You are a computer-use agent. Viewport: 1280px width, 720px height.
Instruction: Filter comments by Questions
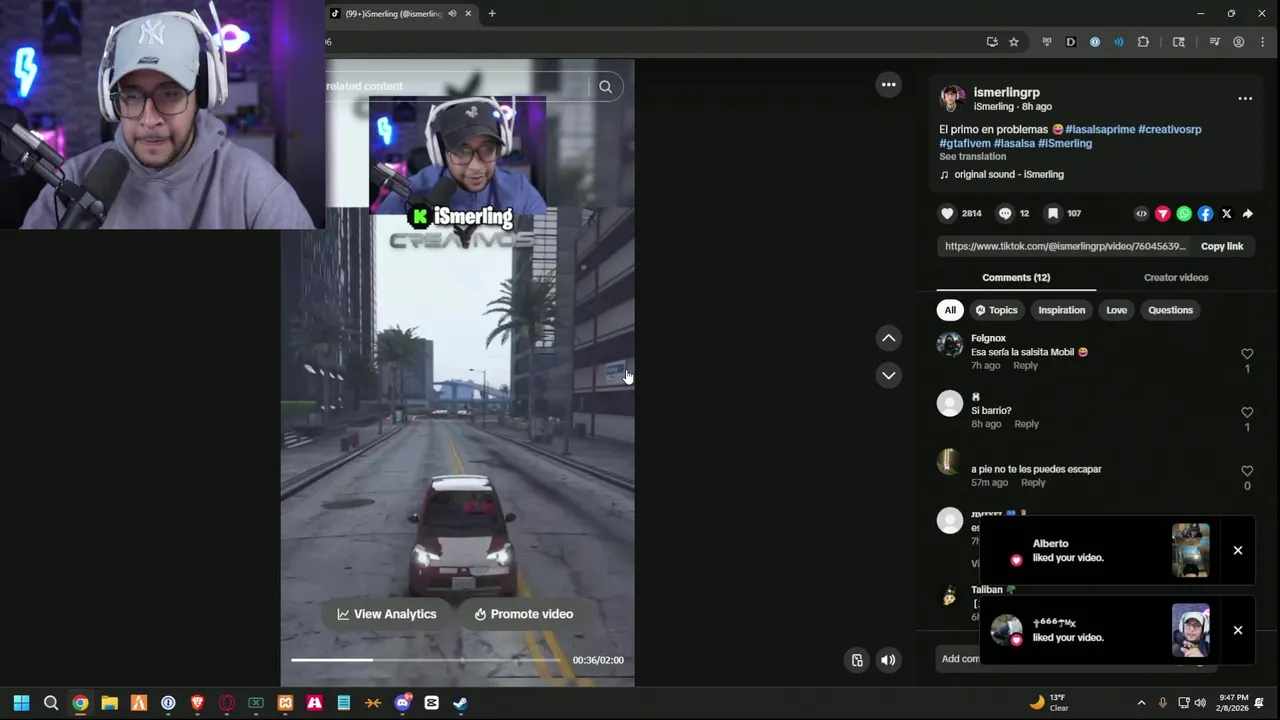[x=1170, y=310]
